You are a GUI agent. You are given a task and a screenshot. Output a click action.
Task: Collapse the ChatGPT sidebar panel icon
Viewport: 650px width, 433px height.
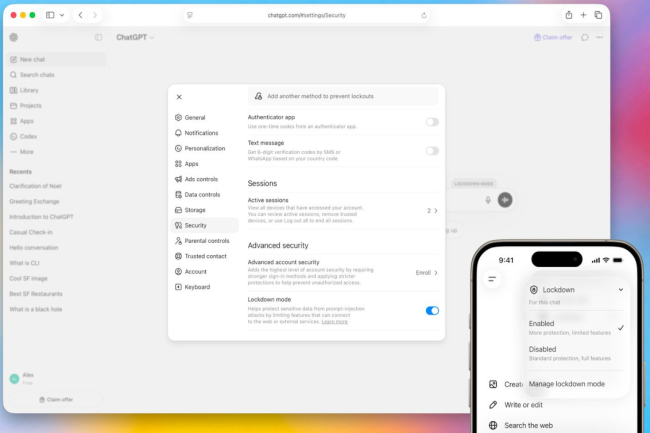pyautogui.click(x=98, y=37)
